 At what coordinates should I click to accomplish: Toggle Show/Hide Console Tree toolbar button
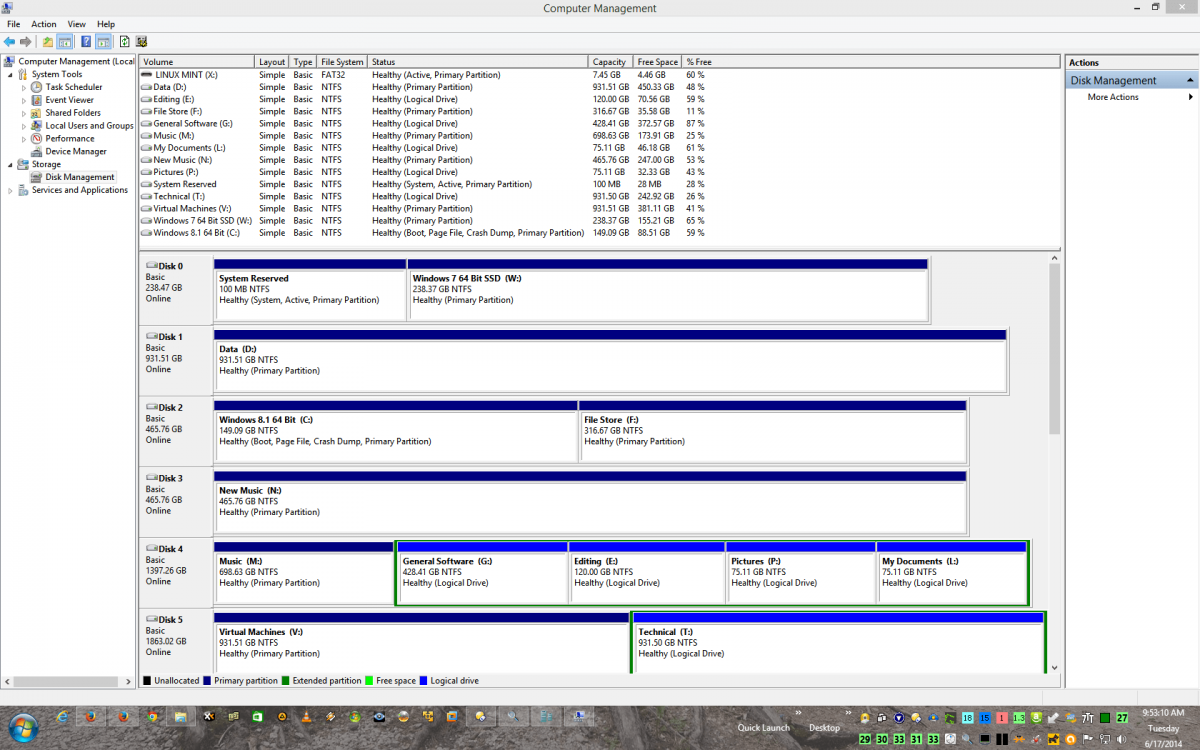[x=65, y=42]
